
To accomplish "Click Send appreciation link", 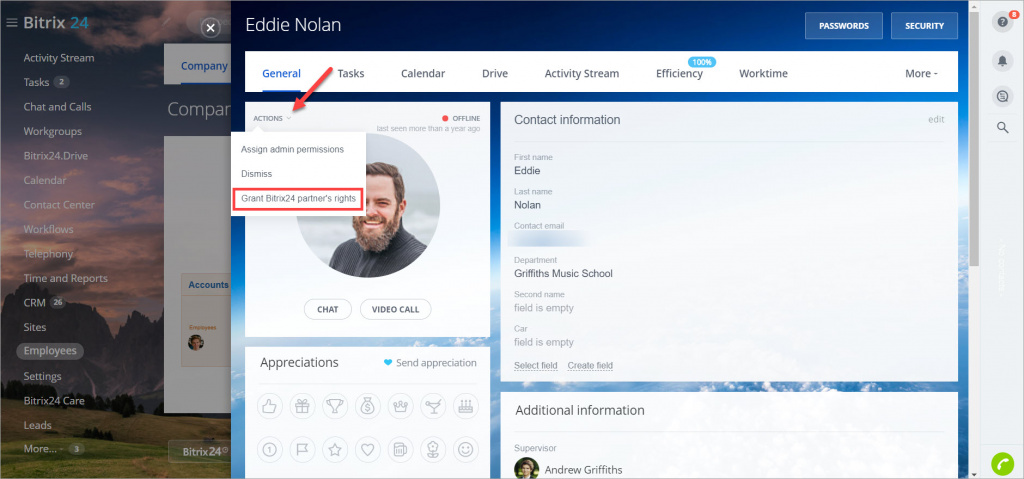I will (436, 363).
